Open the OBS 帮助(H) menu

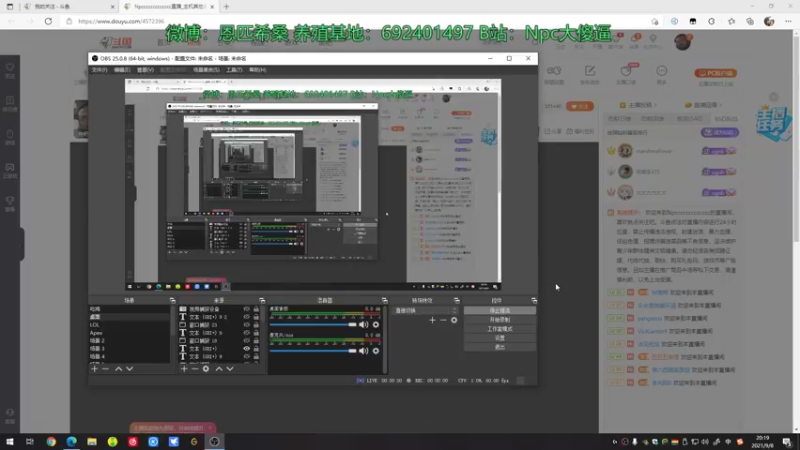tap(258, 70)
